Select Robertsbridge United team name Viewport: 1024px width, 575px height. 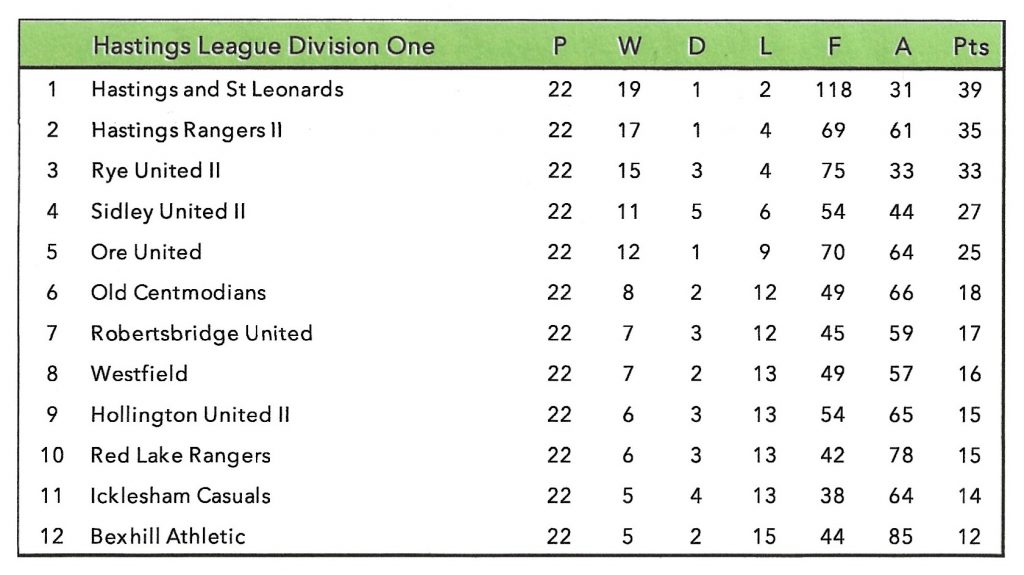[x=201, y=333]
